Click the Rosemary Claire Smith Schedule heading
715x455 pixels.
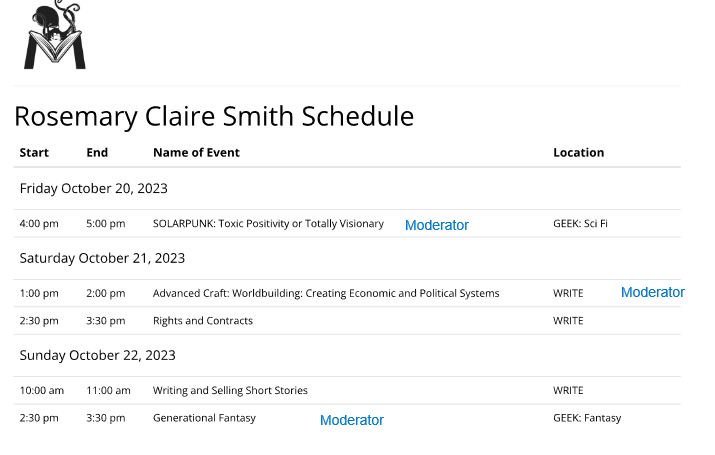[x=214, y=117]
